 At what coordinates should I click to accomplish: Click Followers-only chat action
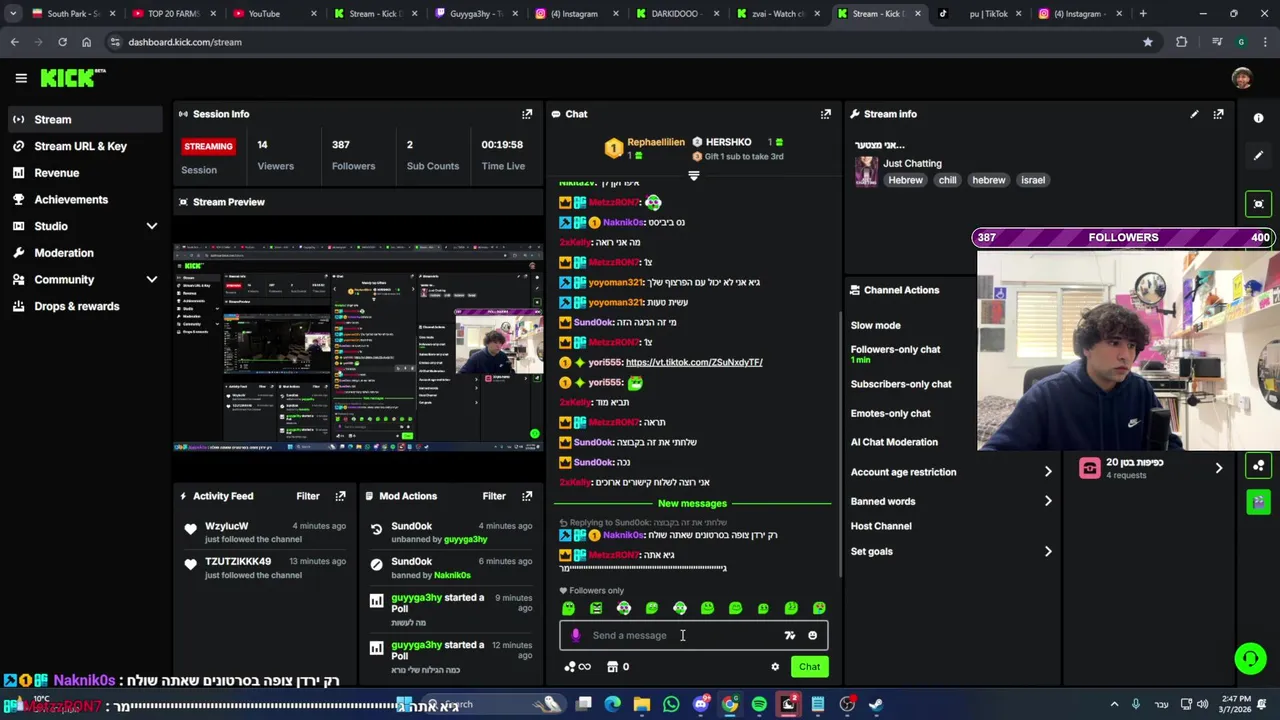pos(895,350)
